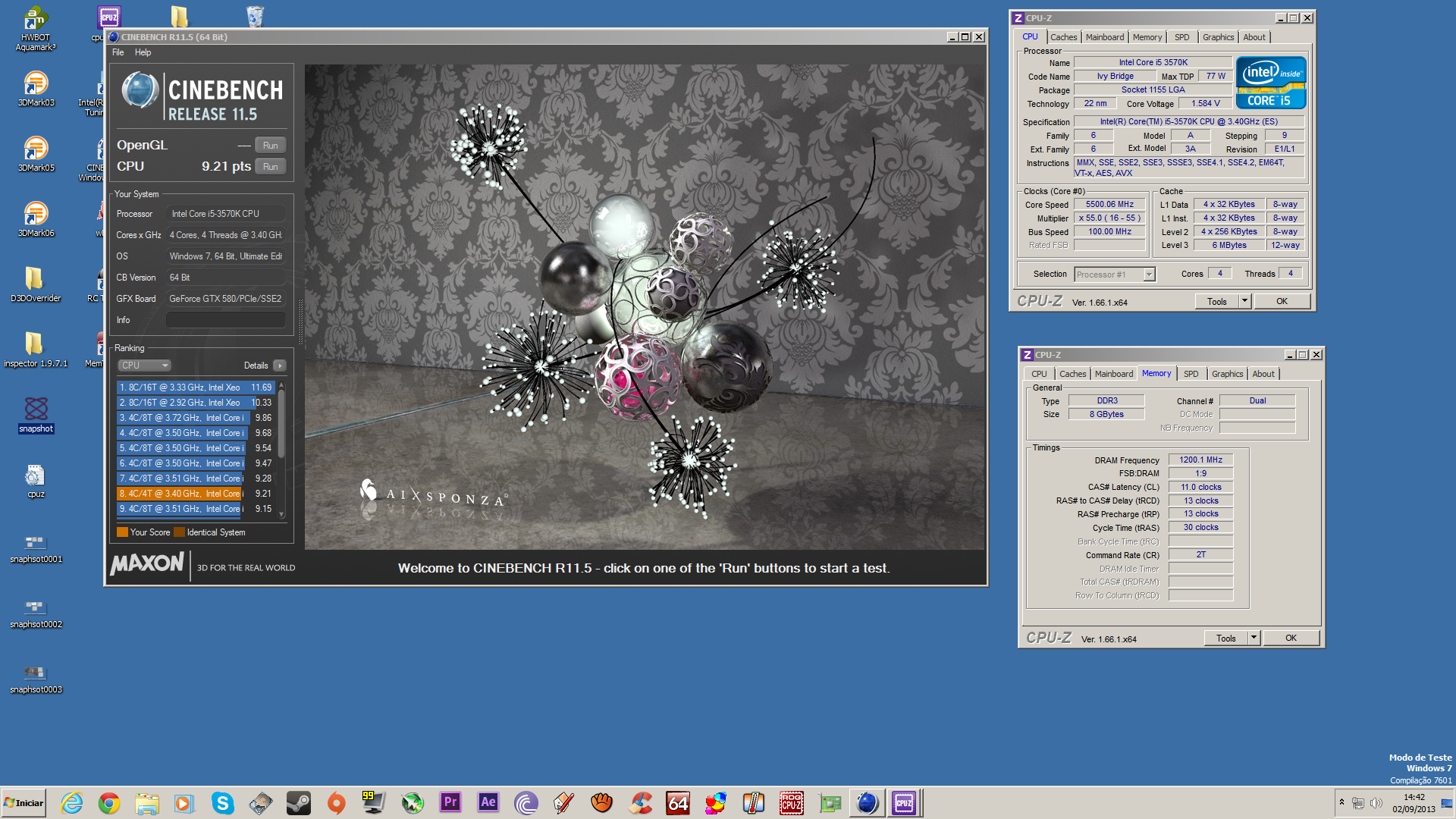Open Adobe Premiere Pro taskbar icon
Screen dimensions: 1456x819
tap(450, 803)
